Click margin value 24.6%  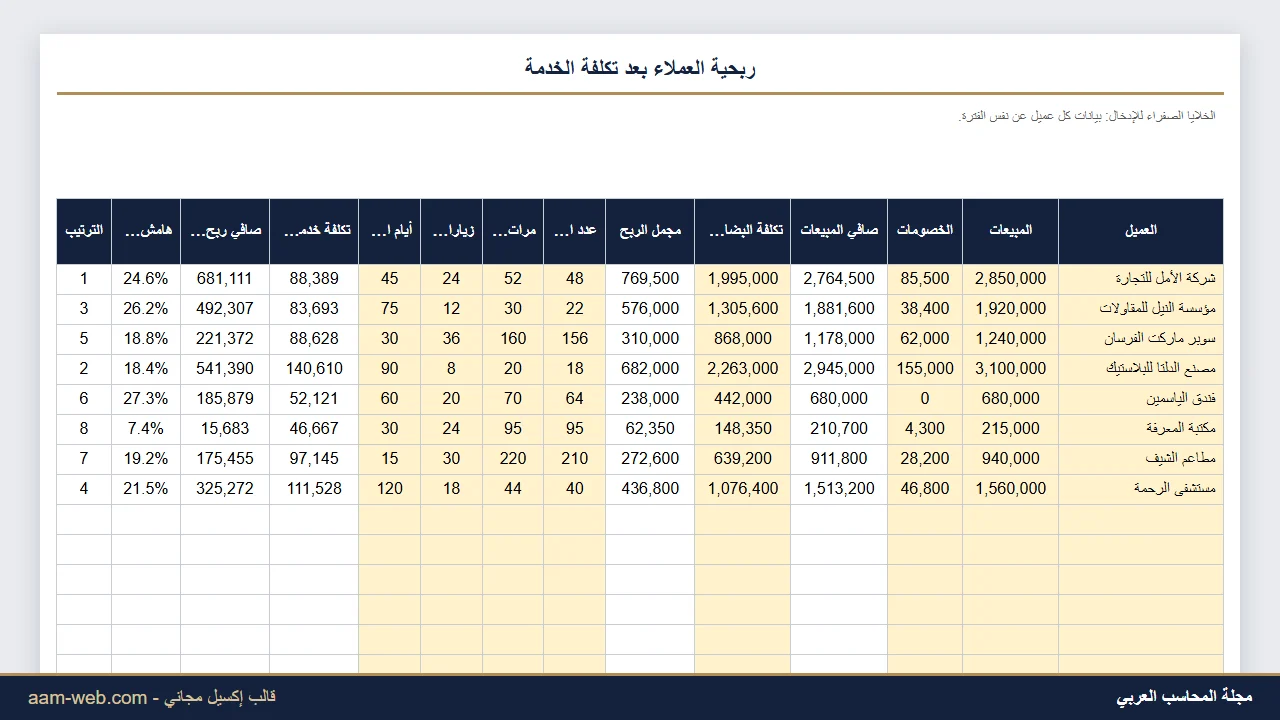[146, 279]
